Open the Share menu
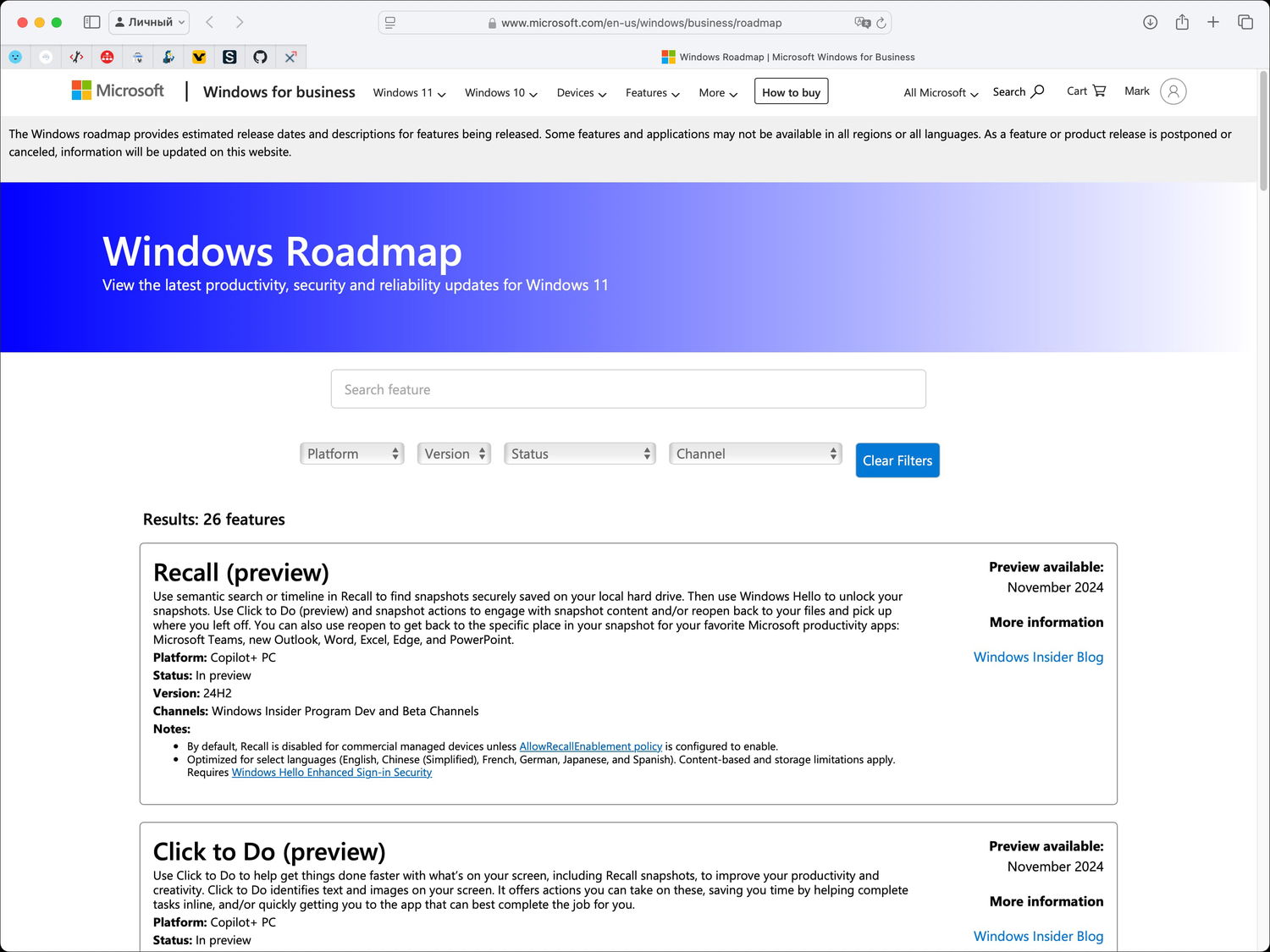Viewport: 1270px width, 952px height. coord(1182,22)
